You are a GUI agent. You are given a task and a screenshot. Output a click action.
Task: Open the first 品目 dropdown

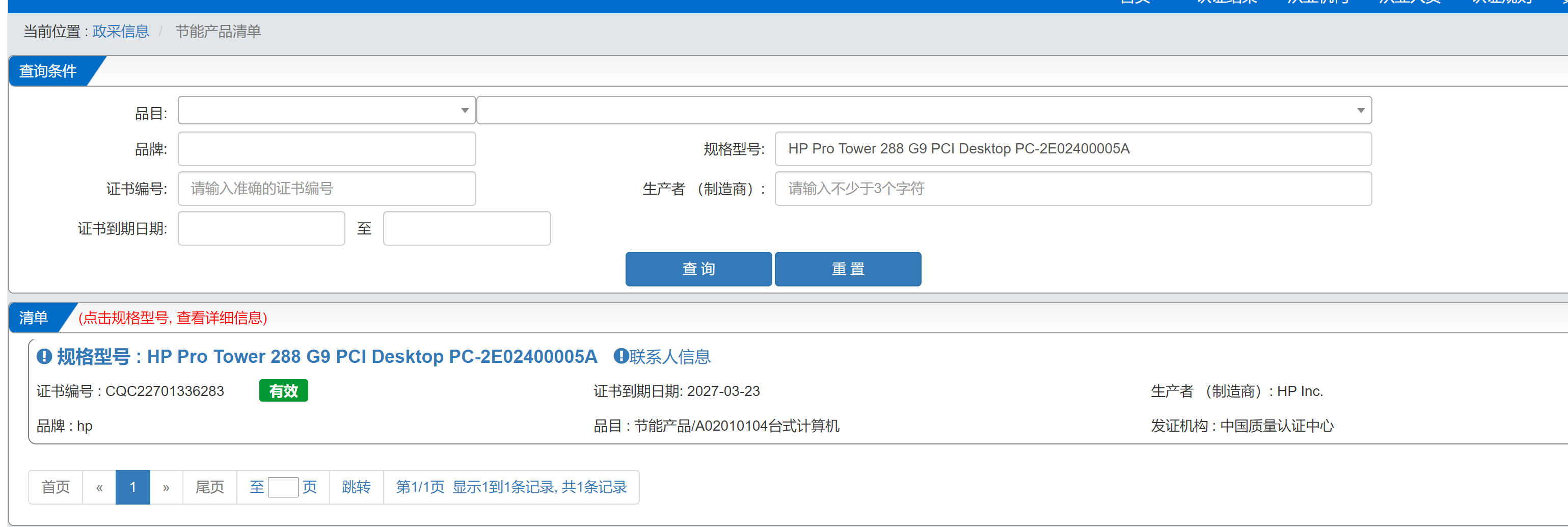pos(326,110)
